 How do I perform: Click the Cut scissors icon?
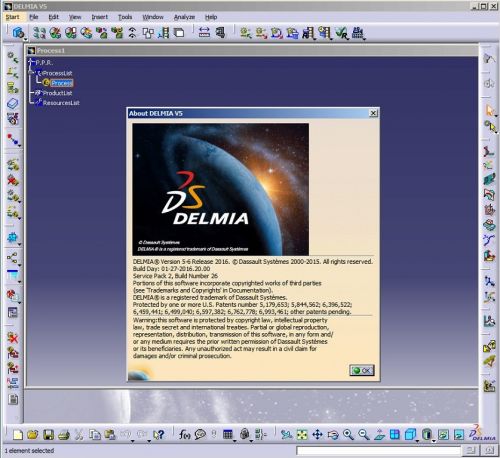[x=79, y=434]
